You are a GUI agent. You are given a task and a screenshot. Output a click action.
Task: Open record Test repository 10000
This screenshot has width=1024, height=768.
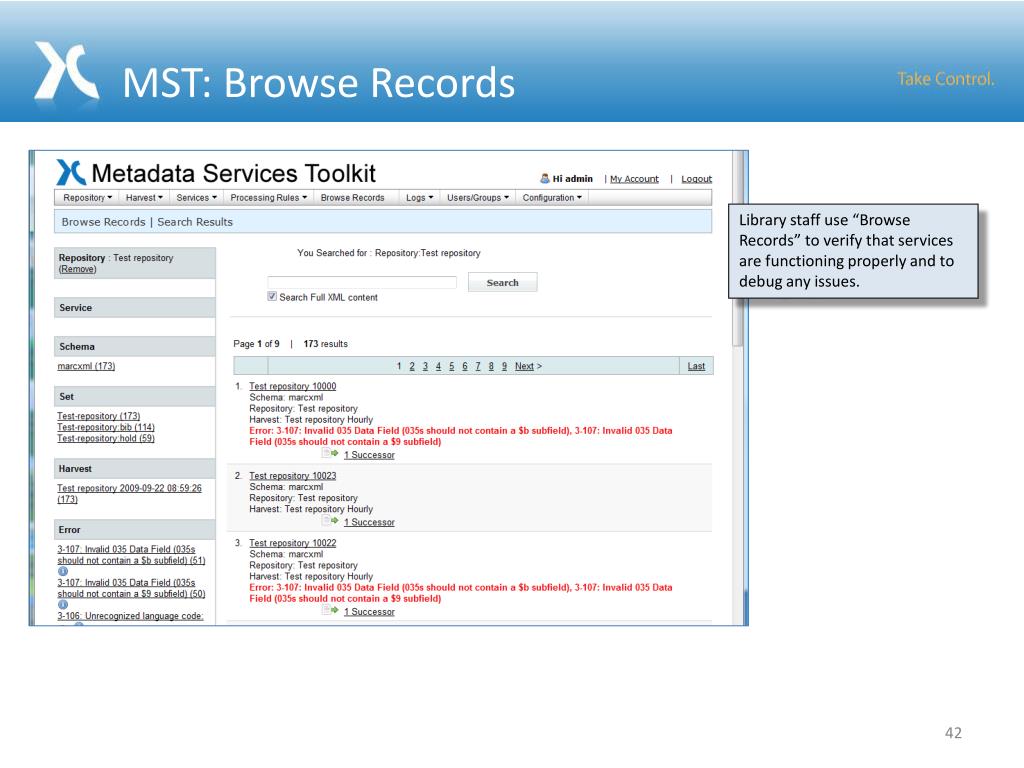(x=293, y=387)
